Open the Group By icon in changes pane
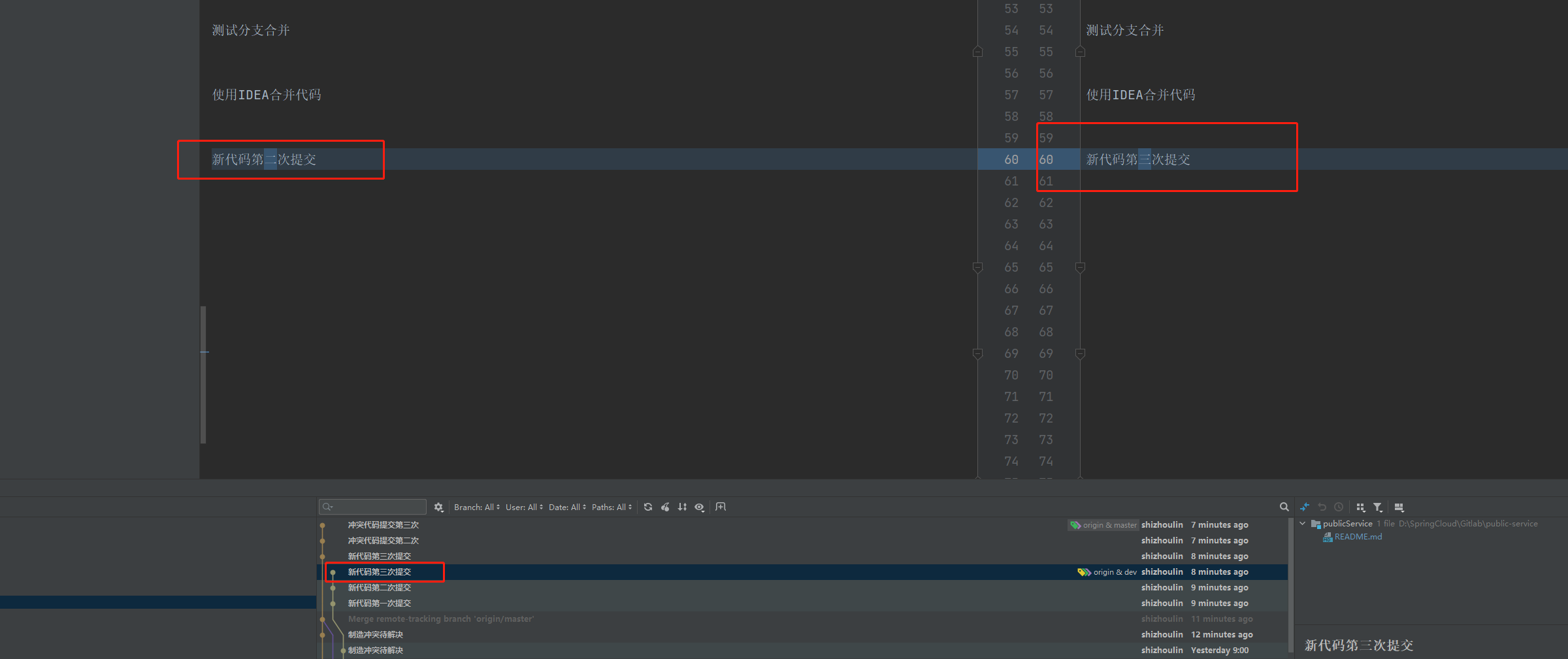 pyautogui.click(x=1361, y=507)
